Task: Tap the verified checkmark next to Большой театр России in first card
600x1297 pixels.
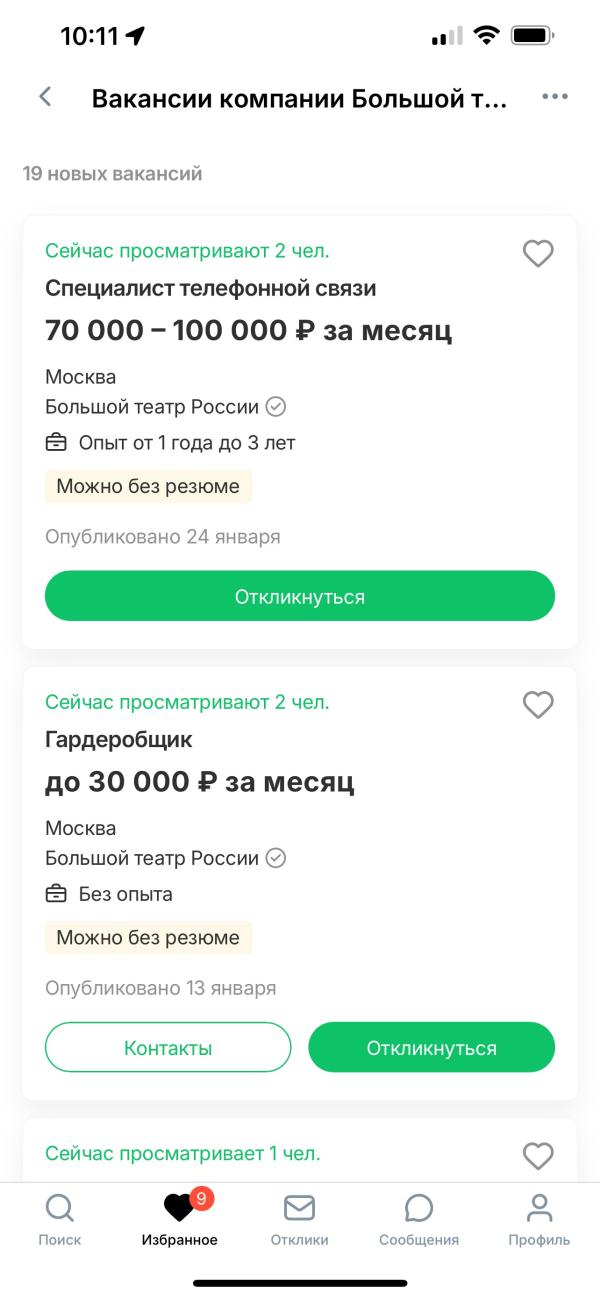Action: pyautogui.click(x=276, y=407)
